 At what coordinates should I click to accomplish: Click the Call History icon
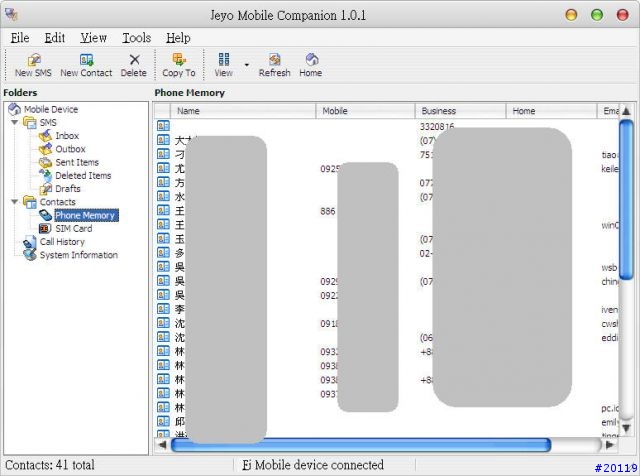[x=30, y=242]
